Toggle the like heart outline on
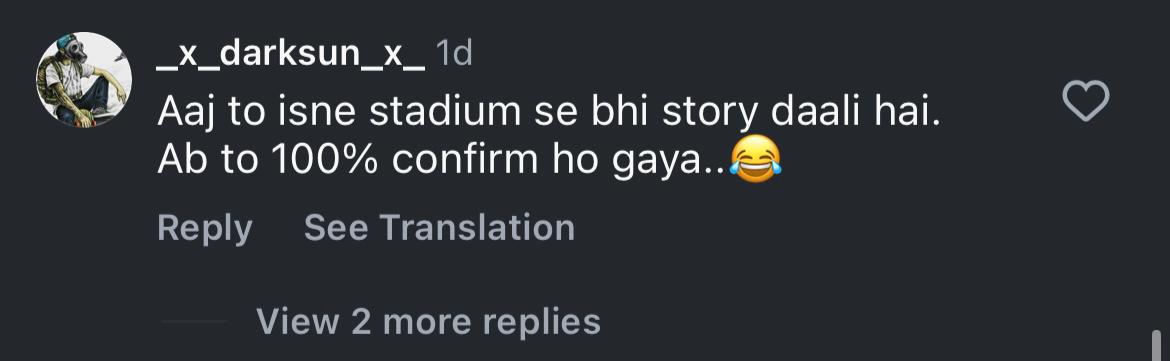This screenshot has height=361, width=1170. (x=1086, y=102)
